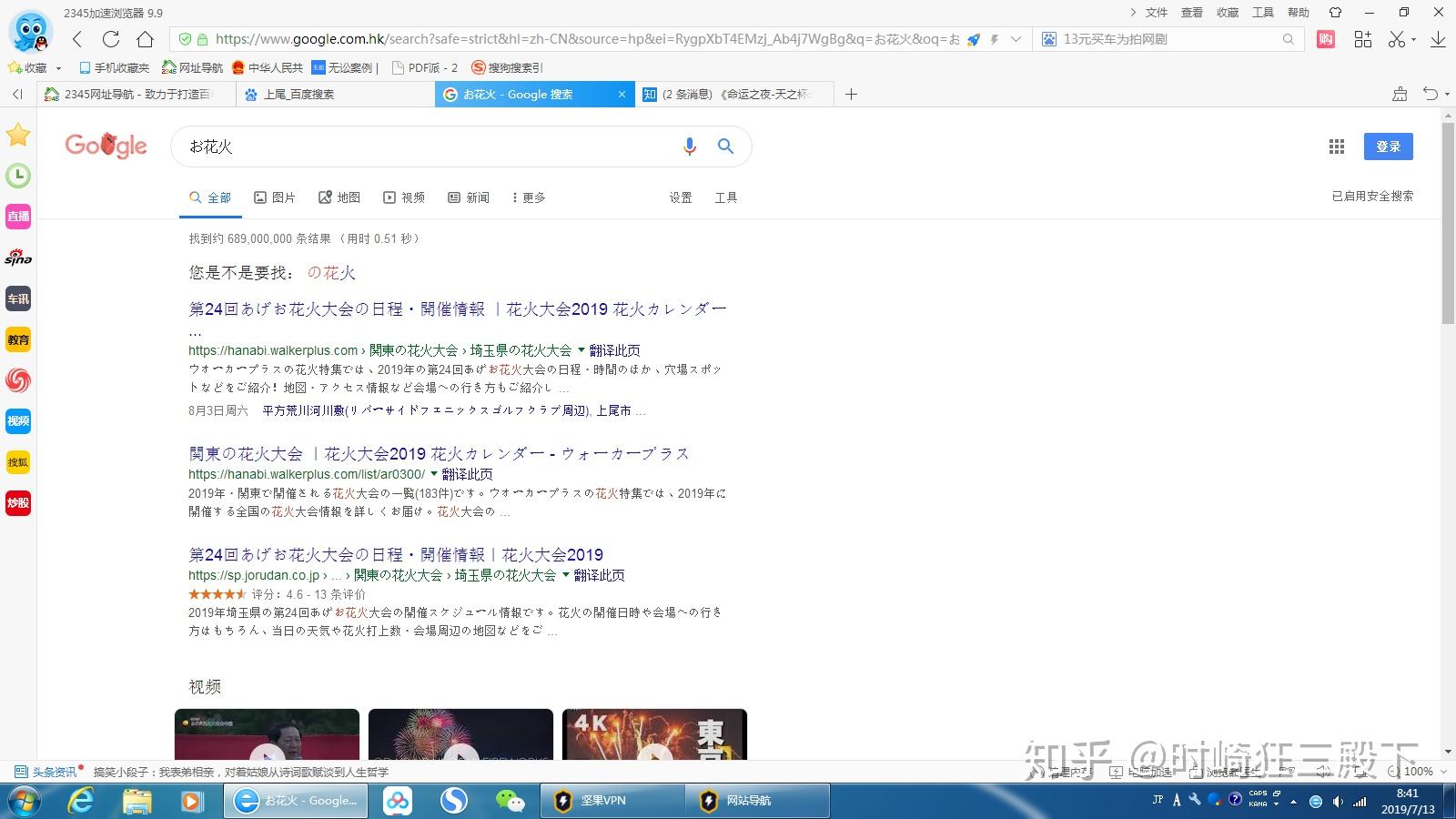The height and width of the screenshot is (819, 1456).
Task: Open Internet Explorer from the taskbar
Action: [x=82, y=801]
